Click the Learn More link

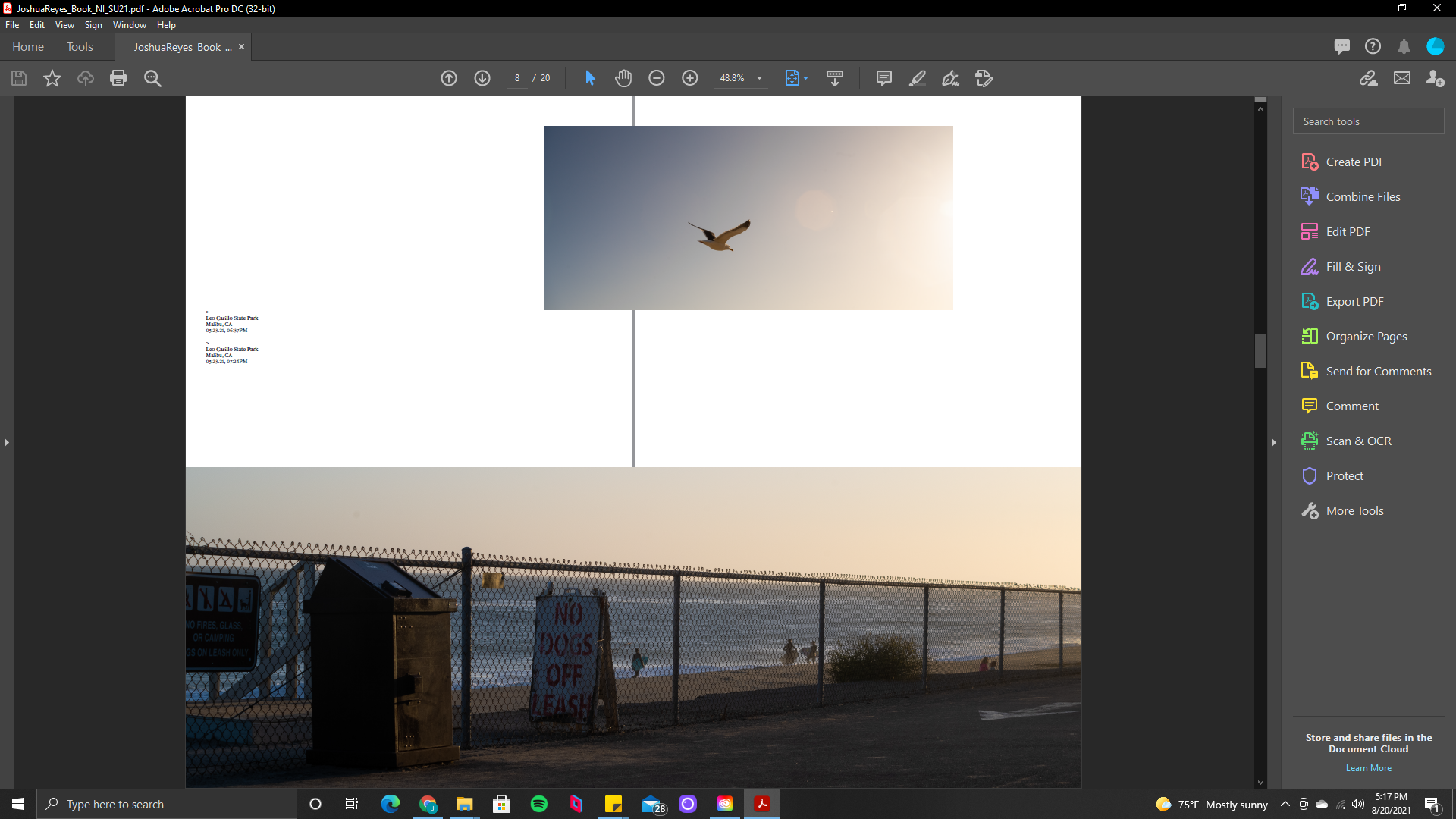(1368, 768)
